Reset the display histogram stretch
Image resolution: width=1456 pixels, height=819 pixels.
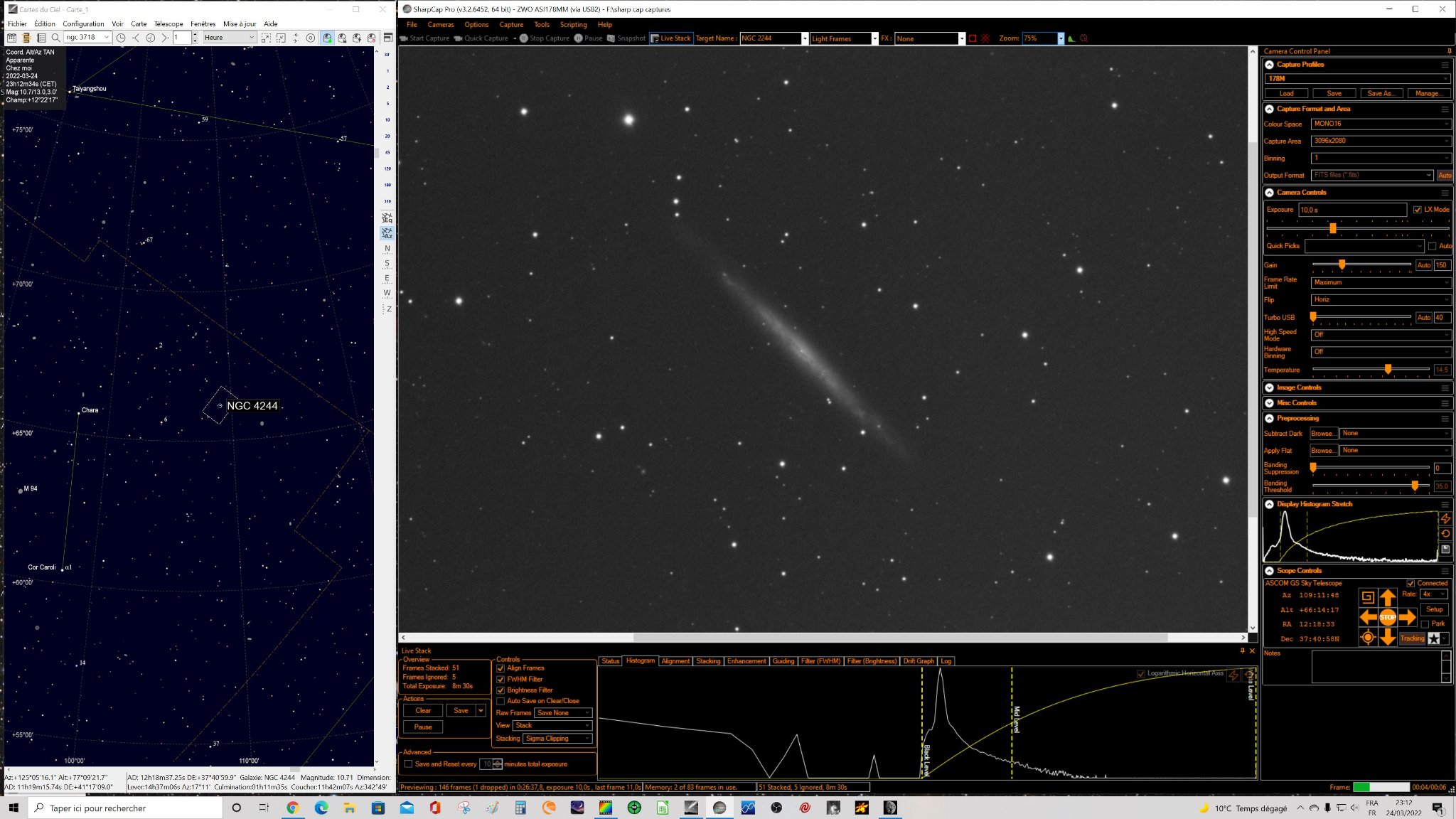[x=1445, y=534]
